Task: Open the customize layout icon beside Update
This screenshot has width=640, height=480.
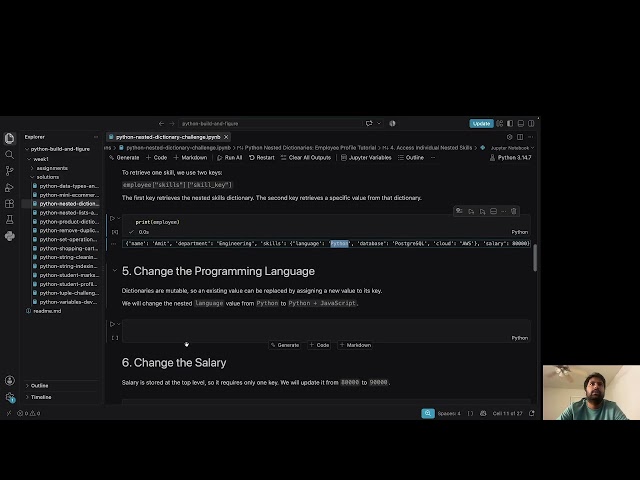Action: [x=500, y=123]
